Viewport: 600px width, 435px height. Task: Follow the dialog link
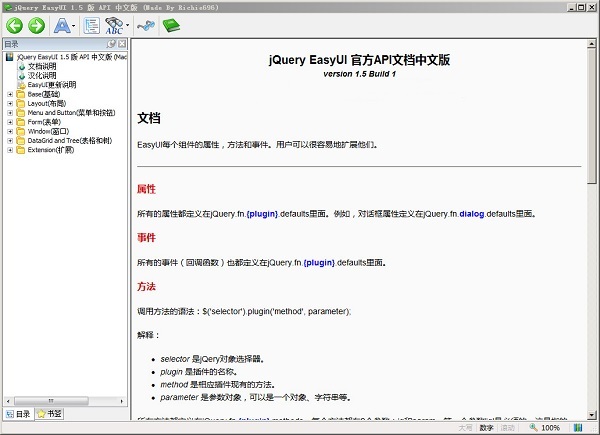471,214
